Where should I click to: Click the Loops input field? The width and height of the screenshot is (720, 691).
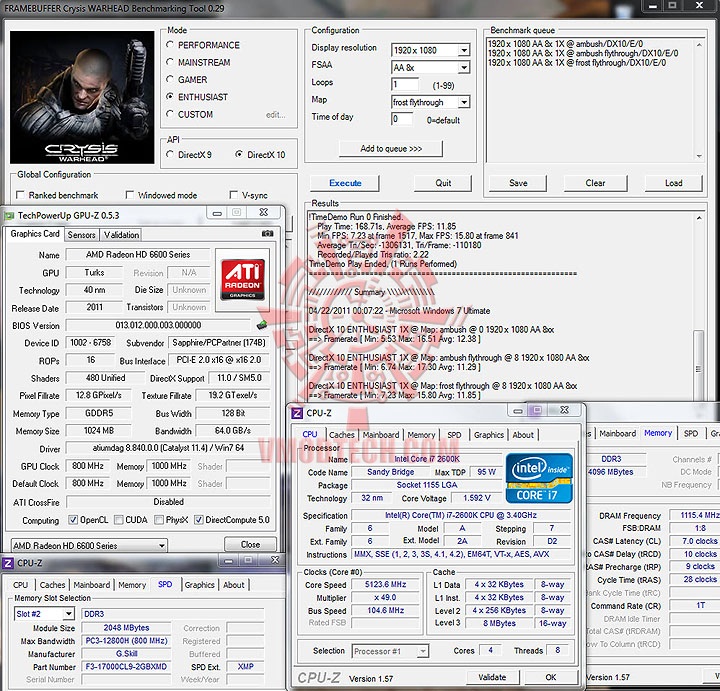click(x=405, y=84)
